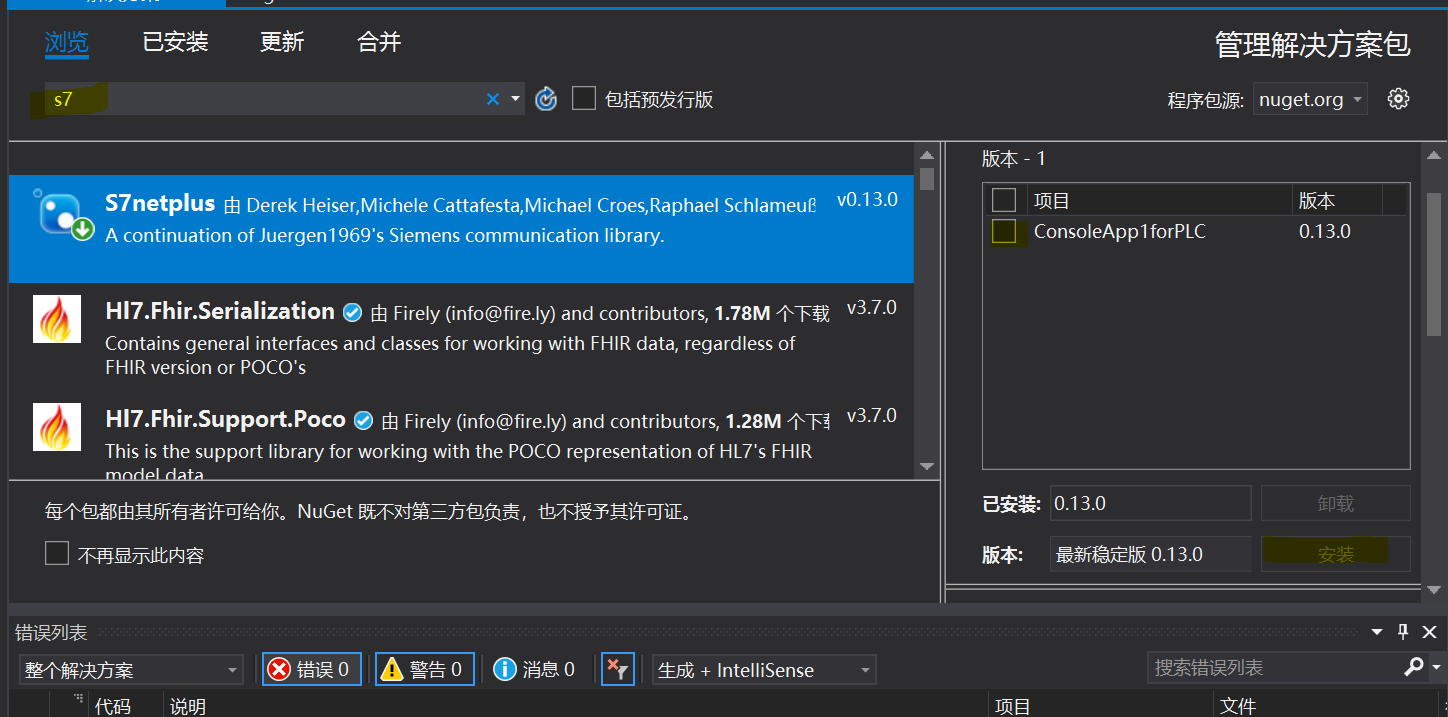Screen dimensions: 1448x717
Task: Tick the select-all projects header checkbox
Action: tap(1004, 200)
